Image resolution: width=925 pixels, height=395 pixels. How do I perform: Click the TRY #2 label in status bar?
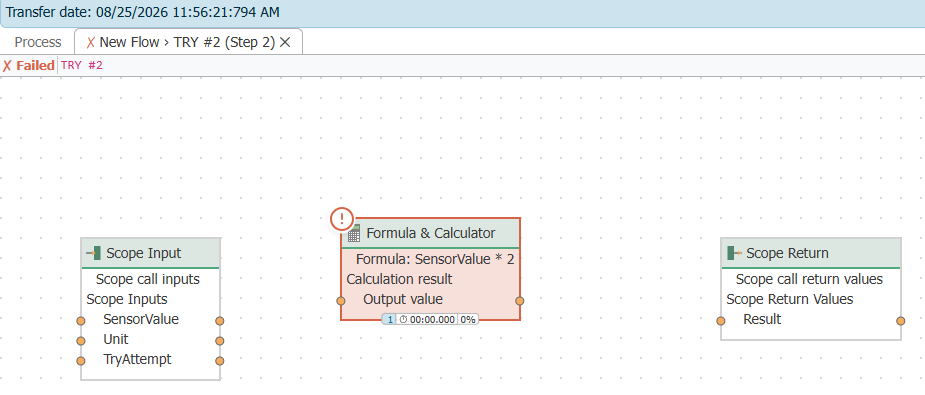pos(82,65)
